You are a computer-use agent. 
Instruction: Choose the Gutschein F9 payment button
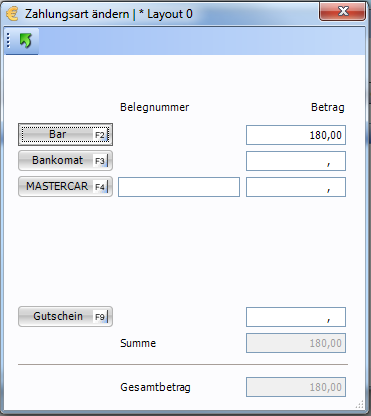tap(65, 316)
